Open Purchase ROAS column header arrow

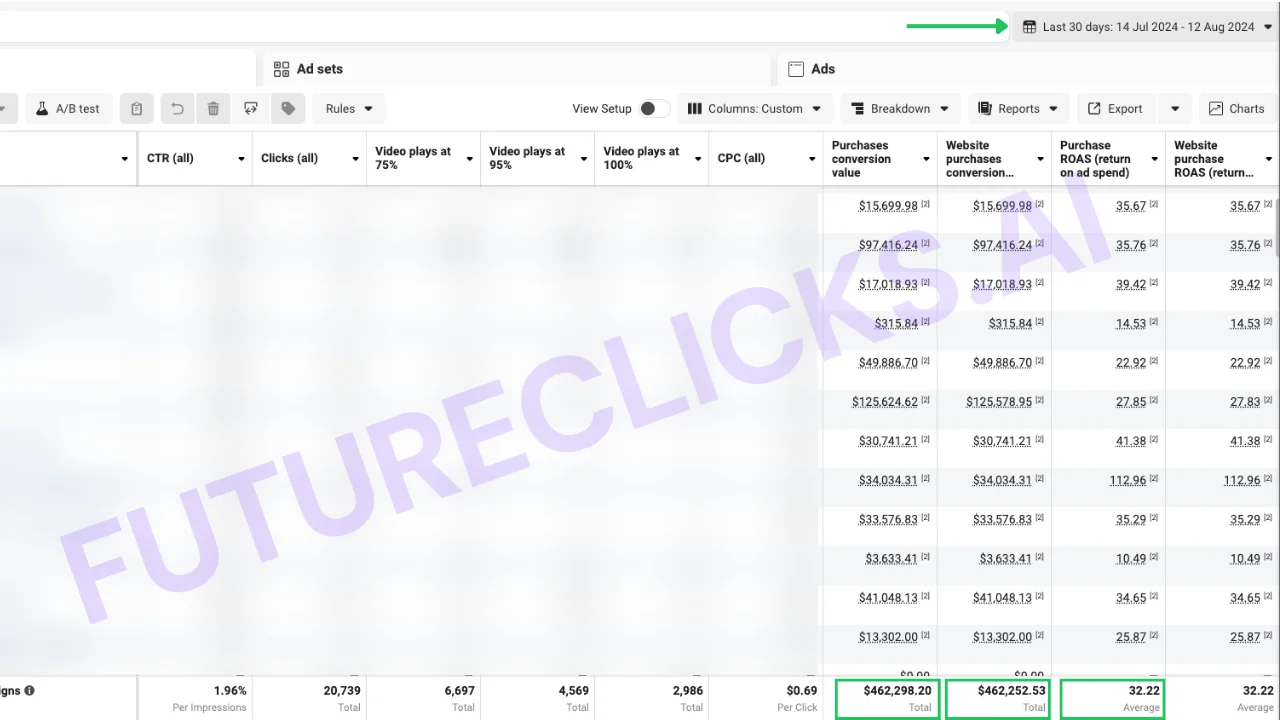pyautogui.click(x=1154, y=159)
